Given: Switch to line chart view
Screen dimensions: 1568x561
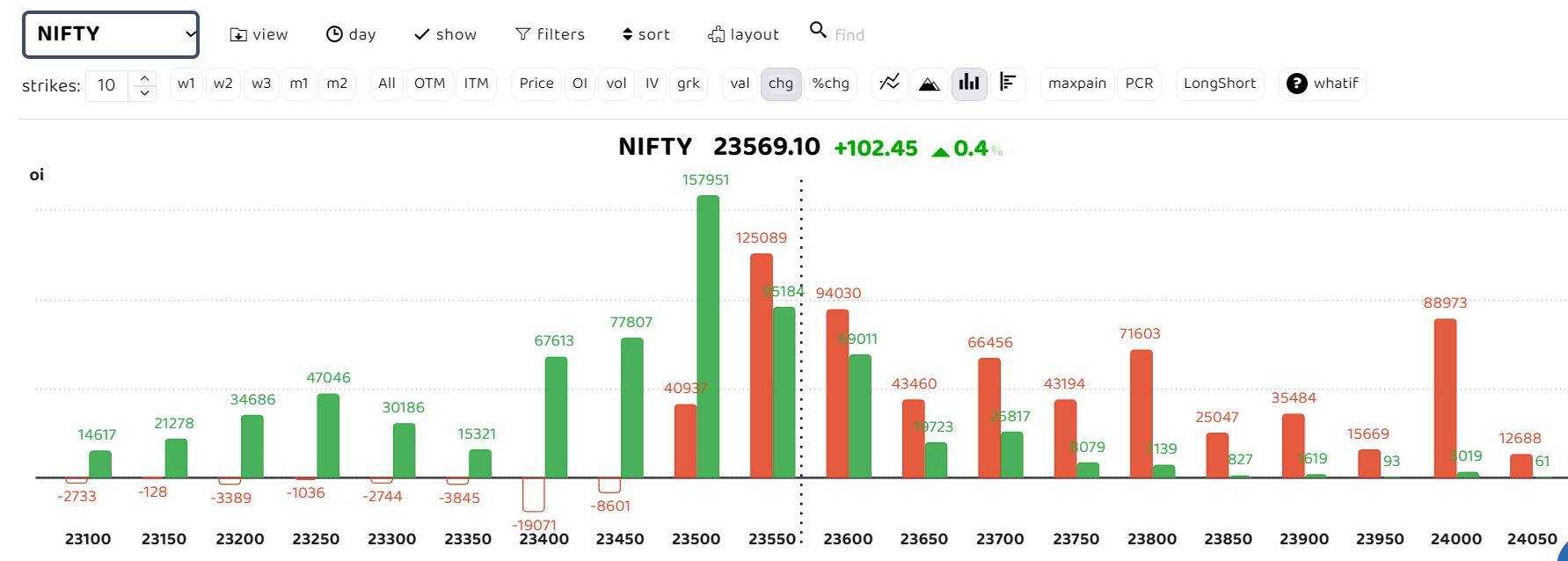Looking at the screenshot, I should tap(890, 84).
